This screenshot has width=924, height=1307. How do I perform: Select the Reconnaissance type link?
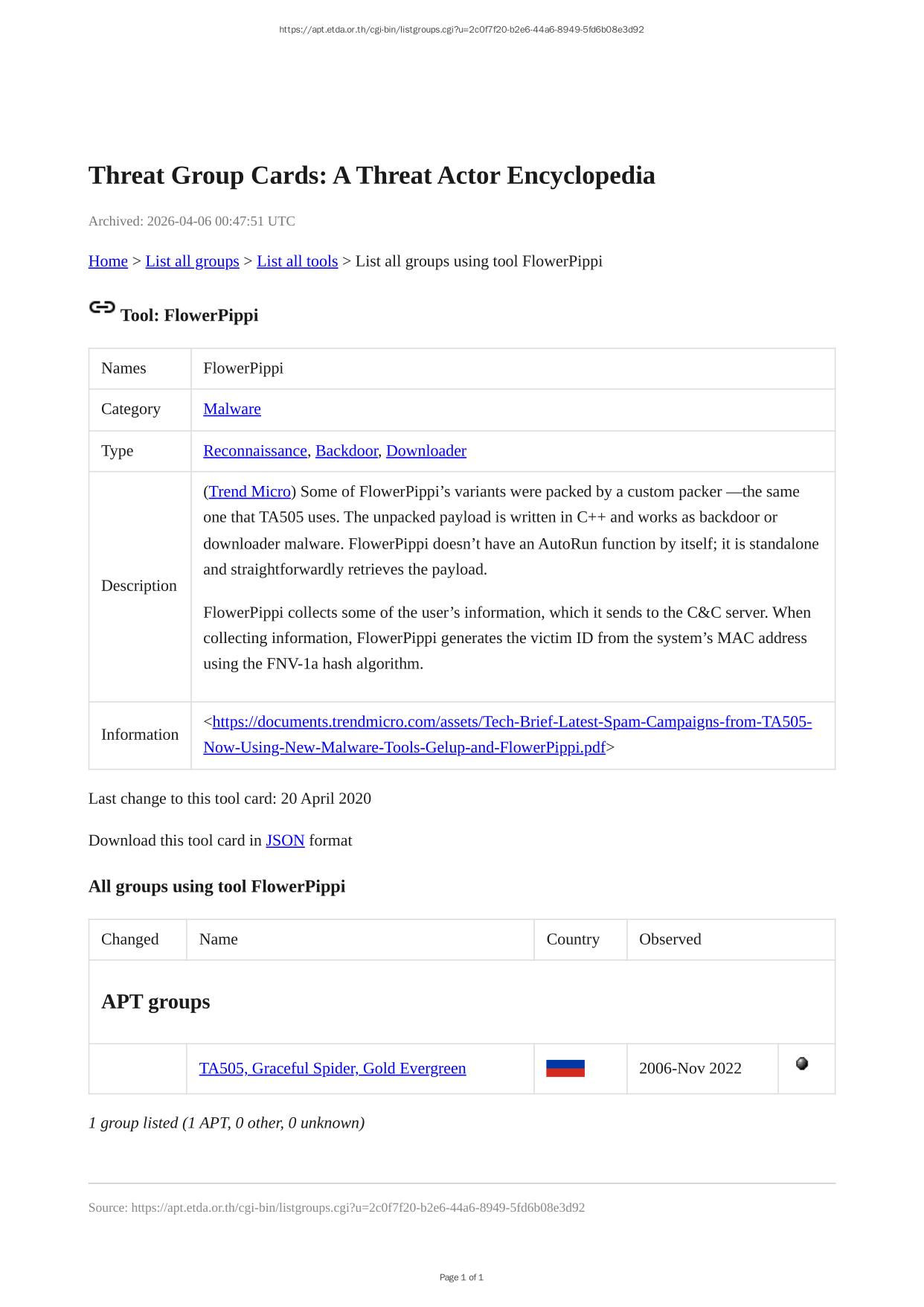[x=254, y=451]
